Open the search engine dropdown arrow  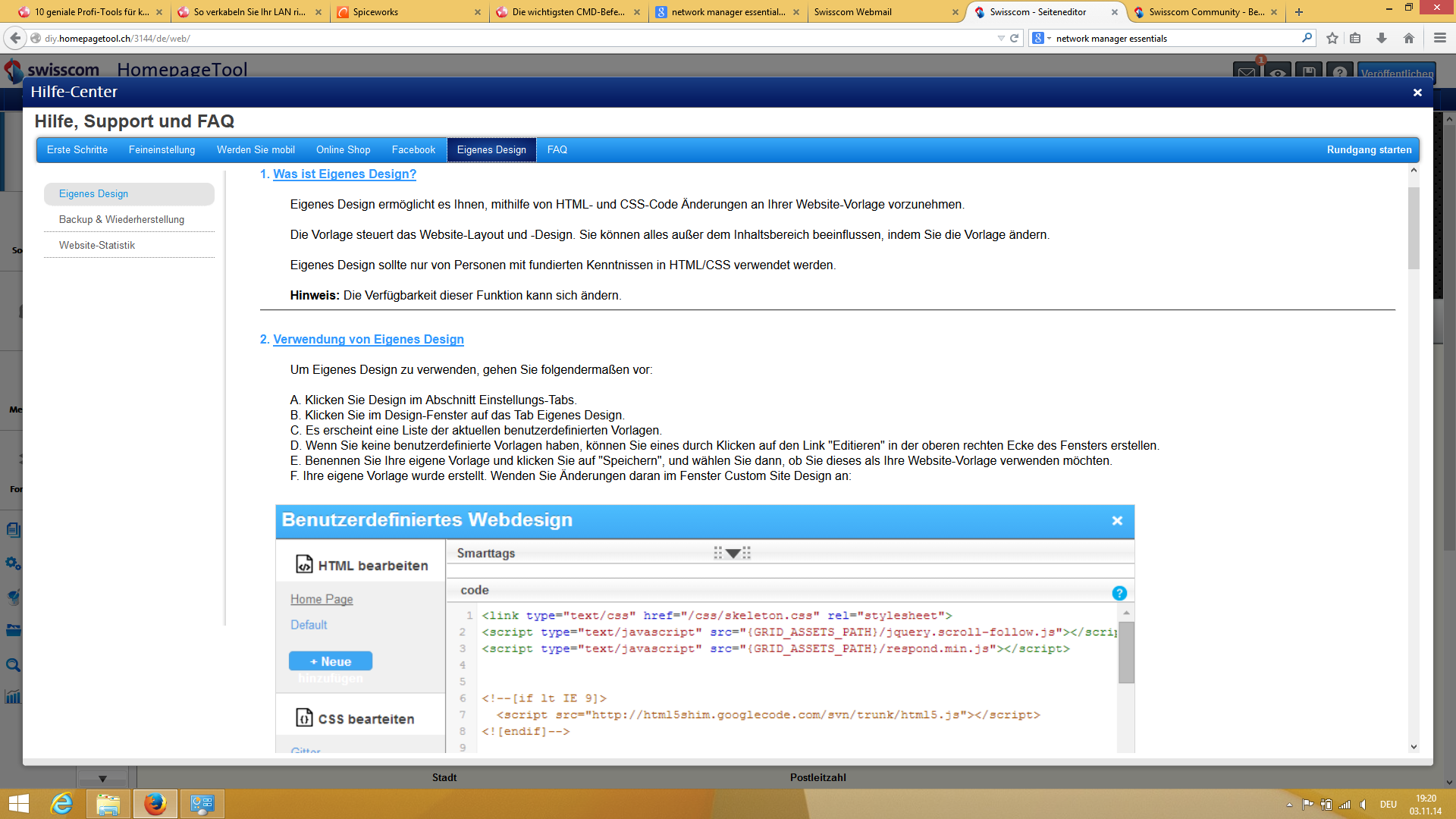[1049, 38]
